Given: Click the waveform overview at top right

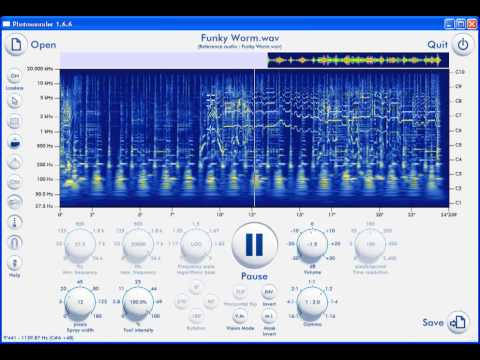Looking at the screenshot, I should click(358, 60).
